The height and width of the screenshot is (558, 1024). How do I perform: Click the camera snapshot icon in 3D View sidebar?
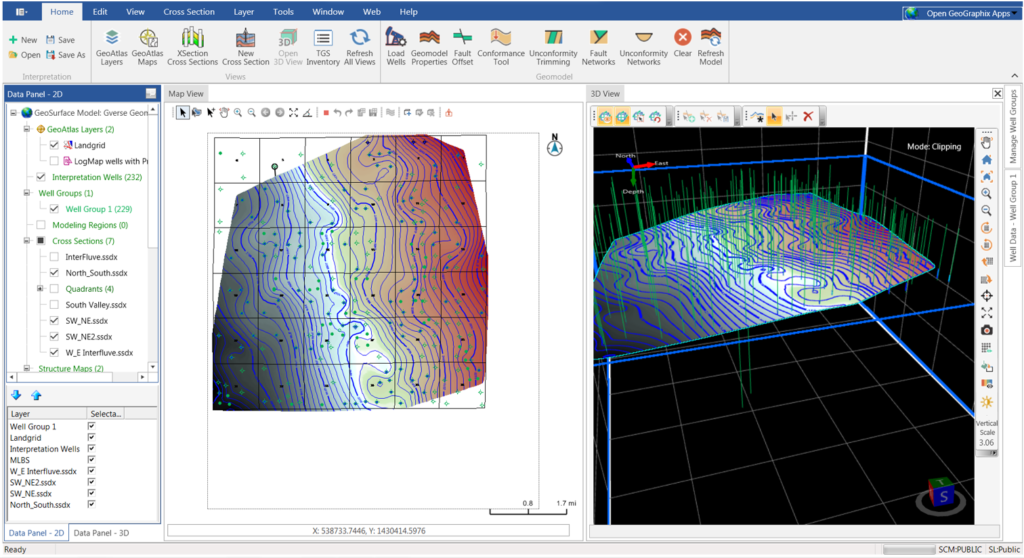[x=987, y=330]
